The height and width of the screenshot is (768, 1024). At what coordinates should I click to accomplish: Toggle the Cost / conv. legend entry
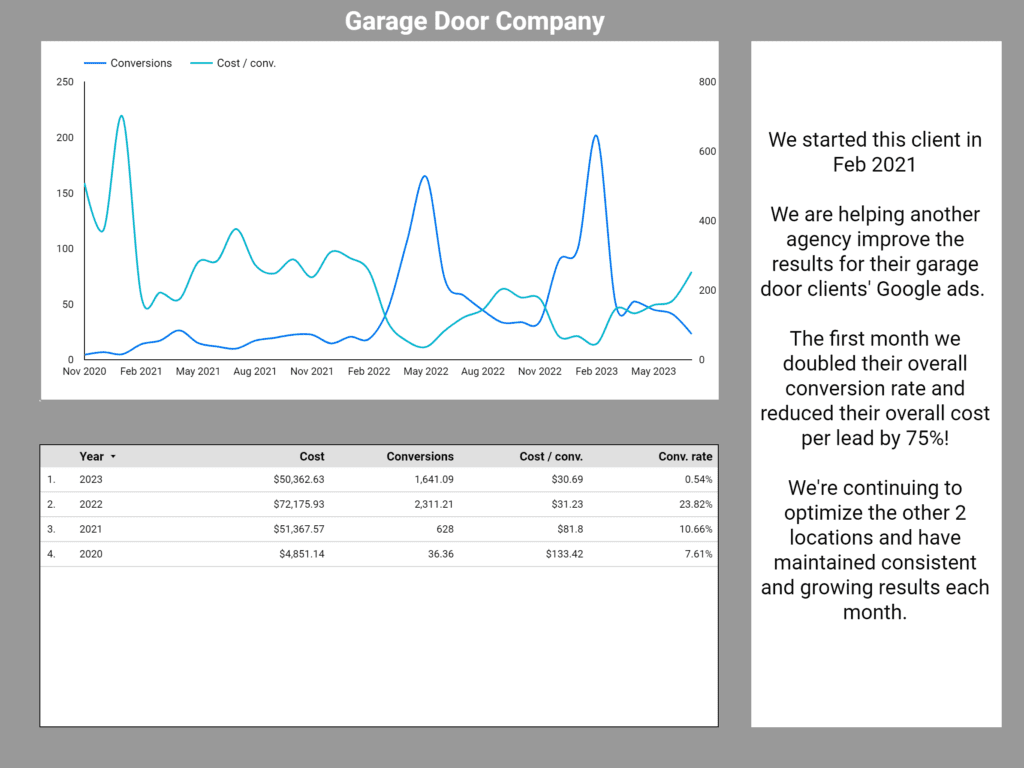tap(246, 63)
